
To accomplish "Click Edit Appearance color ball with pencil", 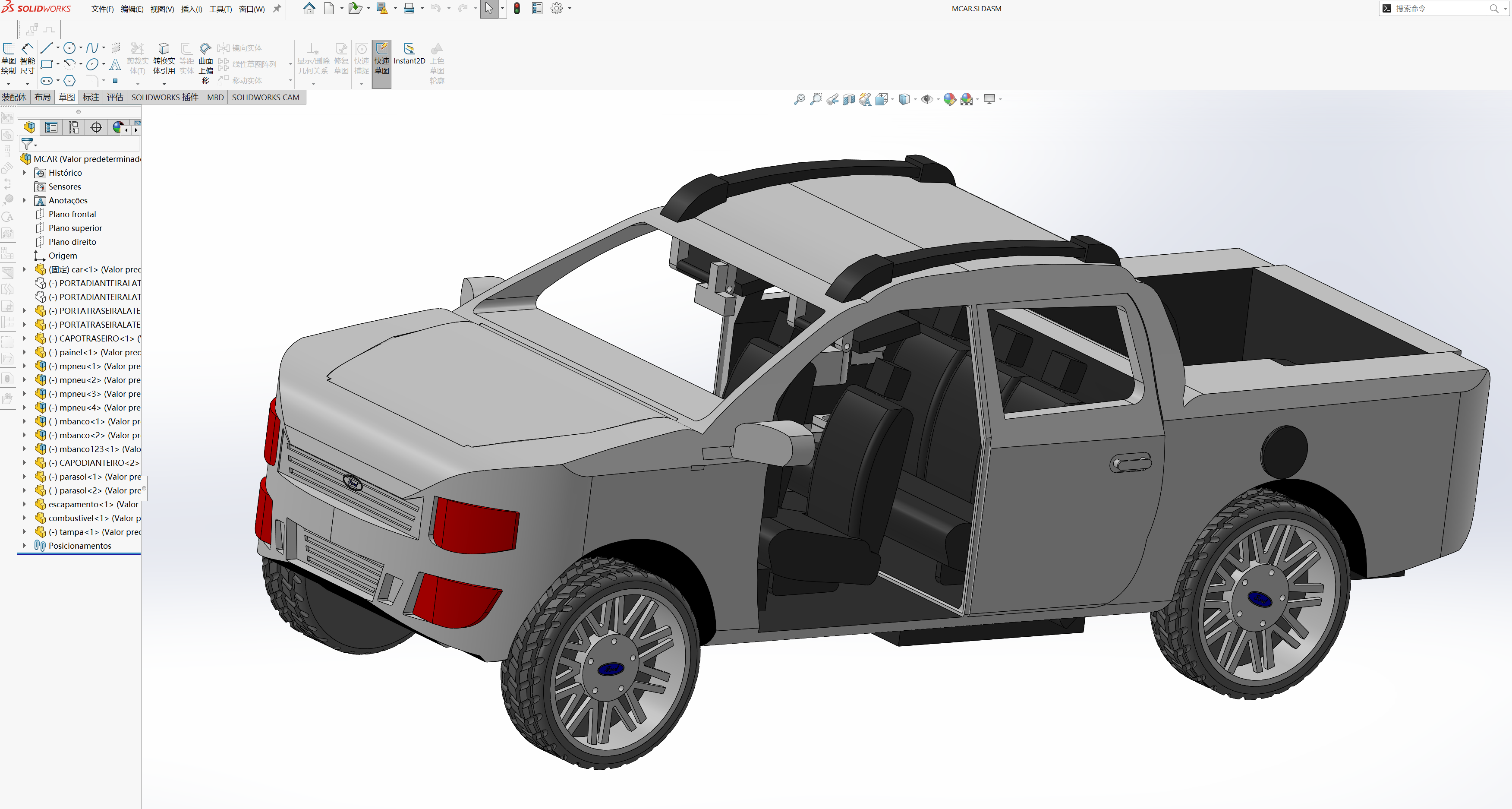I will point(949,99).
